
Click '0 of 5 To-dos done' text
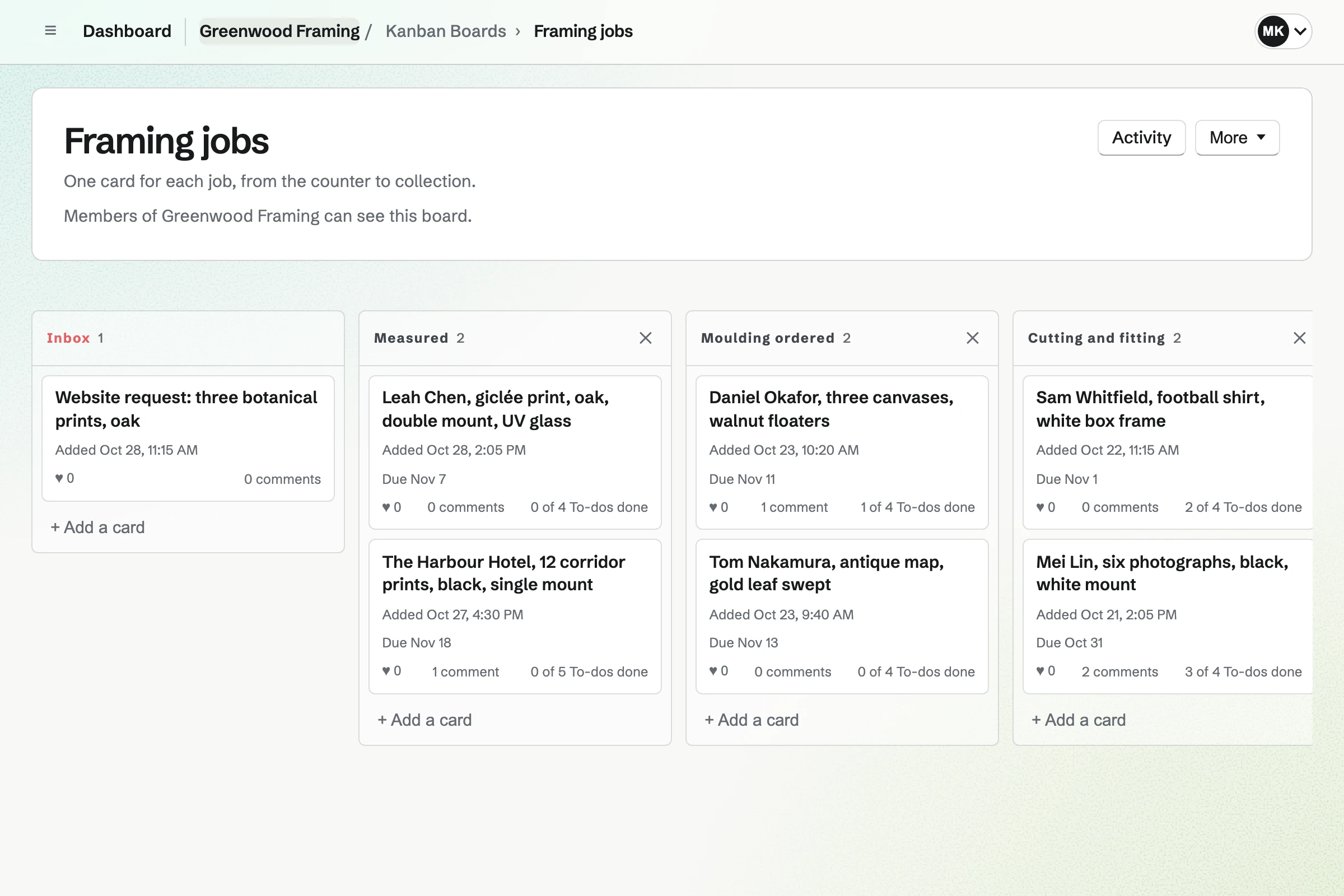click(x=589, y=671)
